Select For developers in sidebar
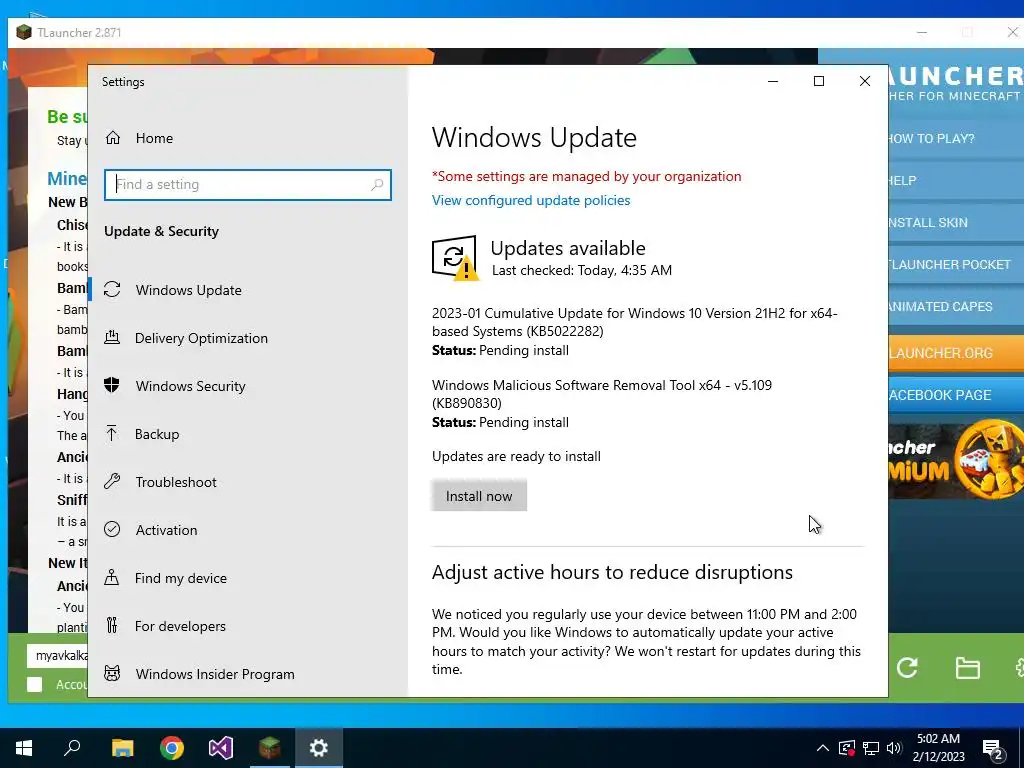Viewport: 1024px width, 768px height. pyautogui.click(x=248, y=626)
